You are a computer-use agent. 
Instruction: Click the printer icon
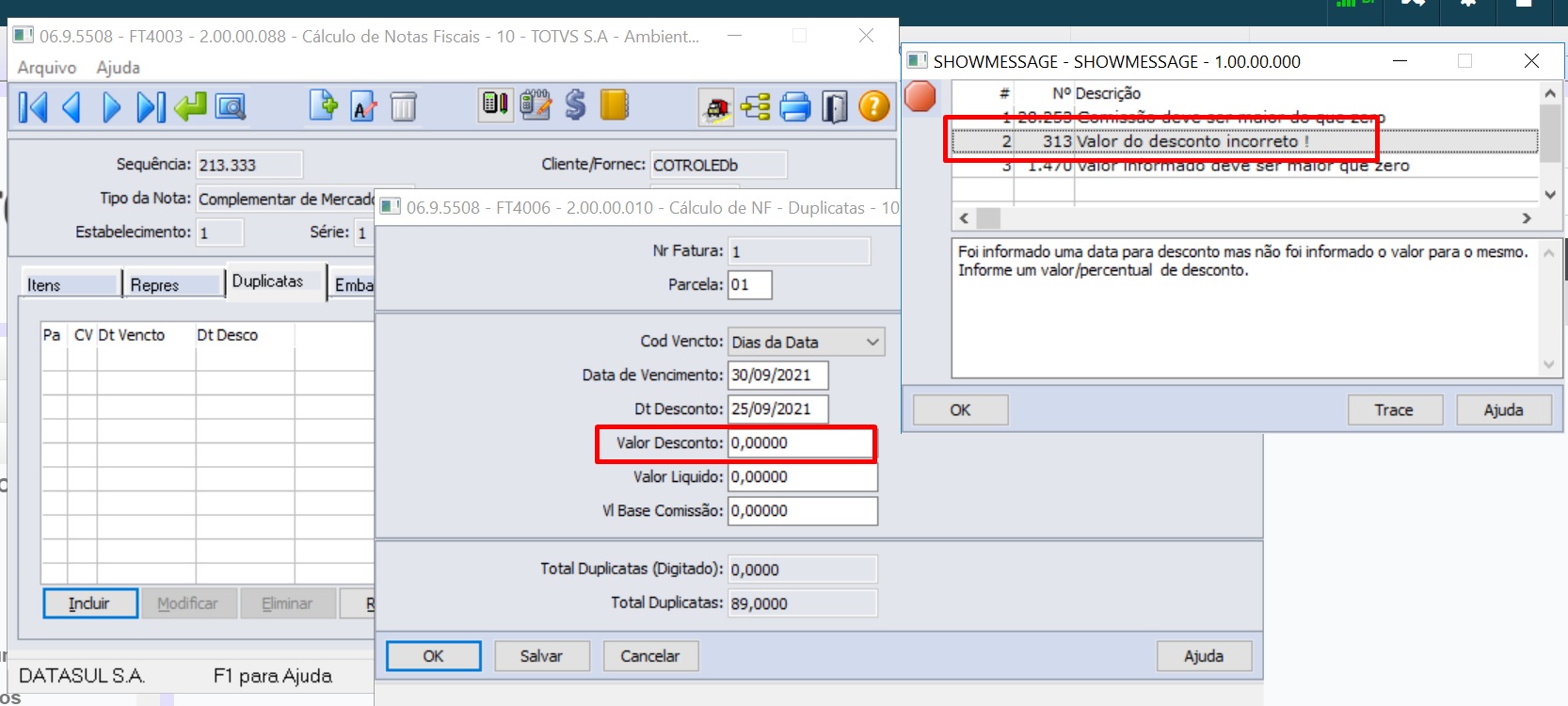coord(795,107)
